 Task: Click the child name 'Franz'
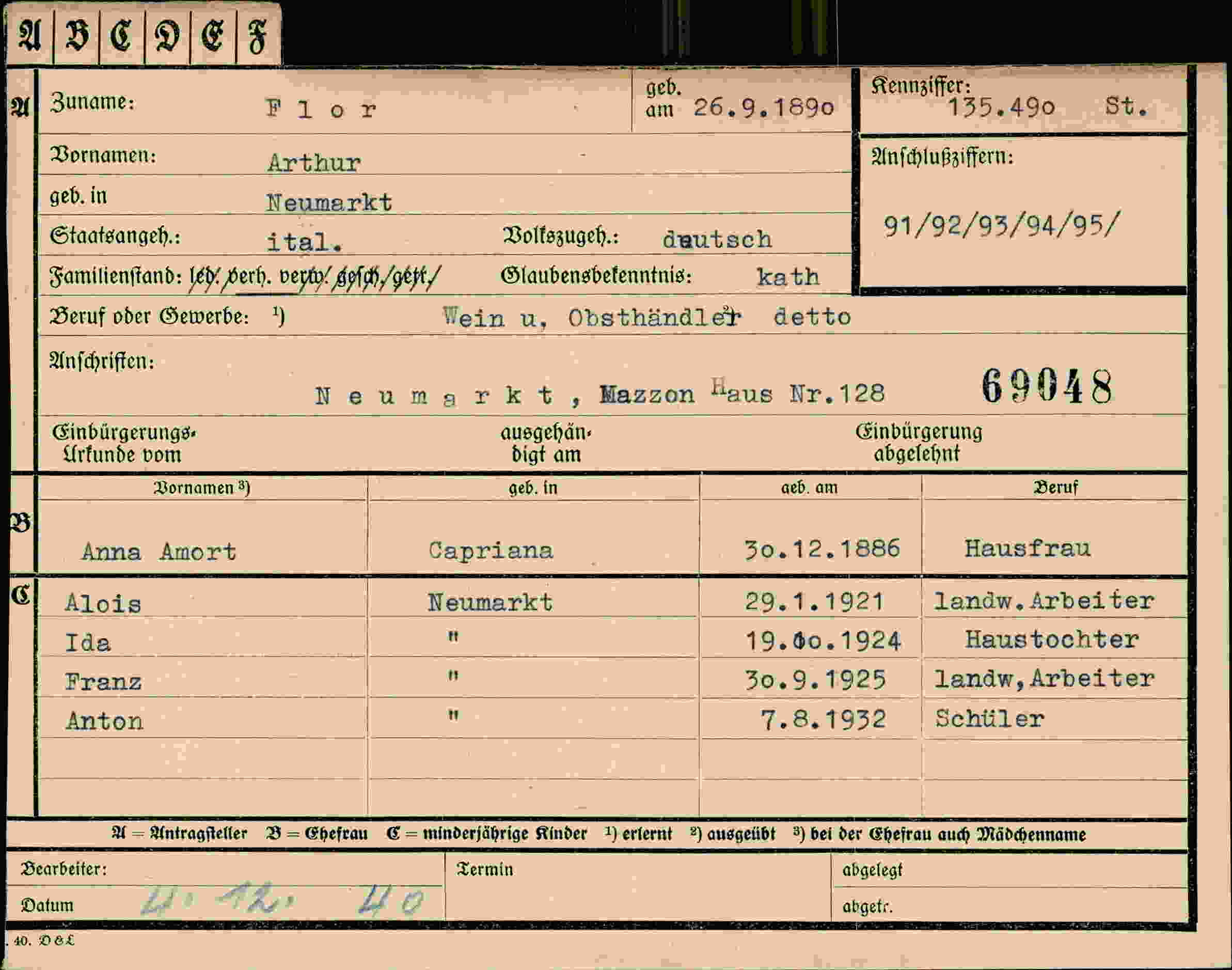(103, 681)
